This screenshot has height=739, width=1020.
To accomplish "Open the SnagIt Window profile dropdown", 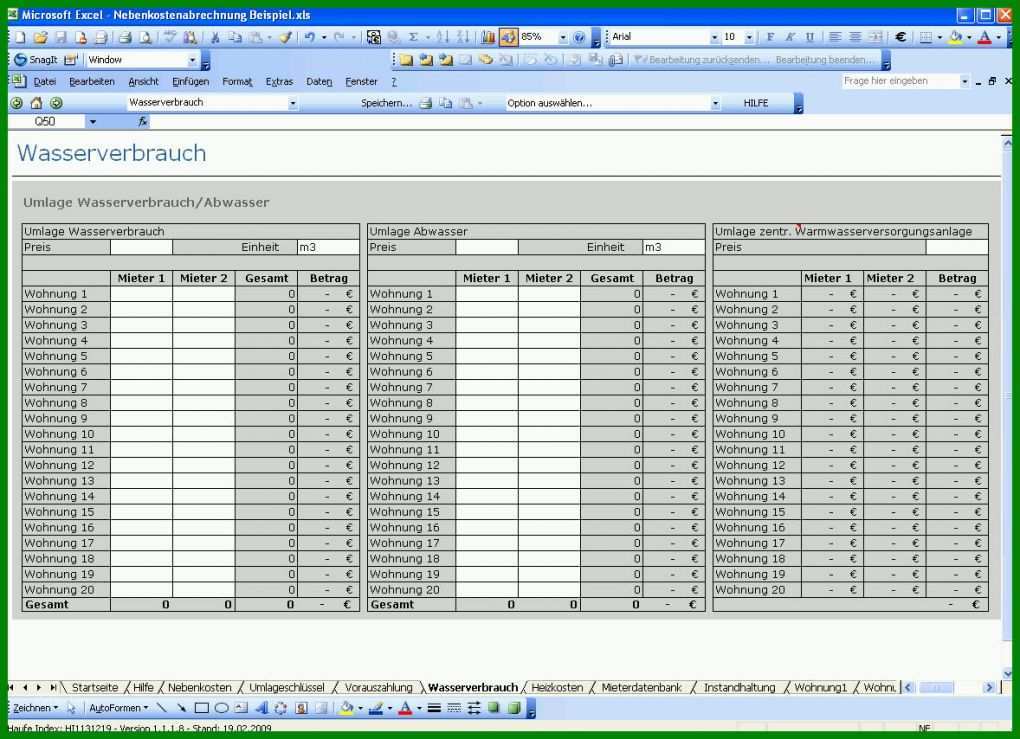I will pos(192,60).
